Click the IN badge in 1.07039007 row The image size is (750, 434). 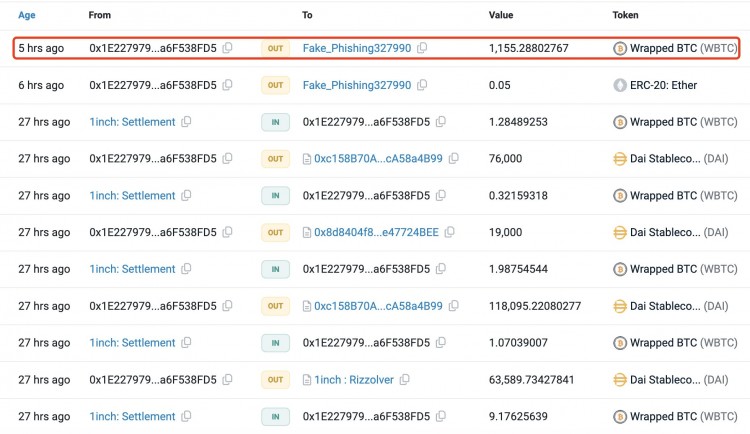(276, 343)
